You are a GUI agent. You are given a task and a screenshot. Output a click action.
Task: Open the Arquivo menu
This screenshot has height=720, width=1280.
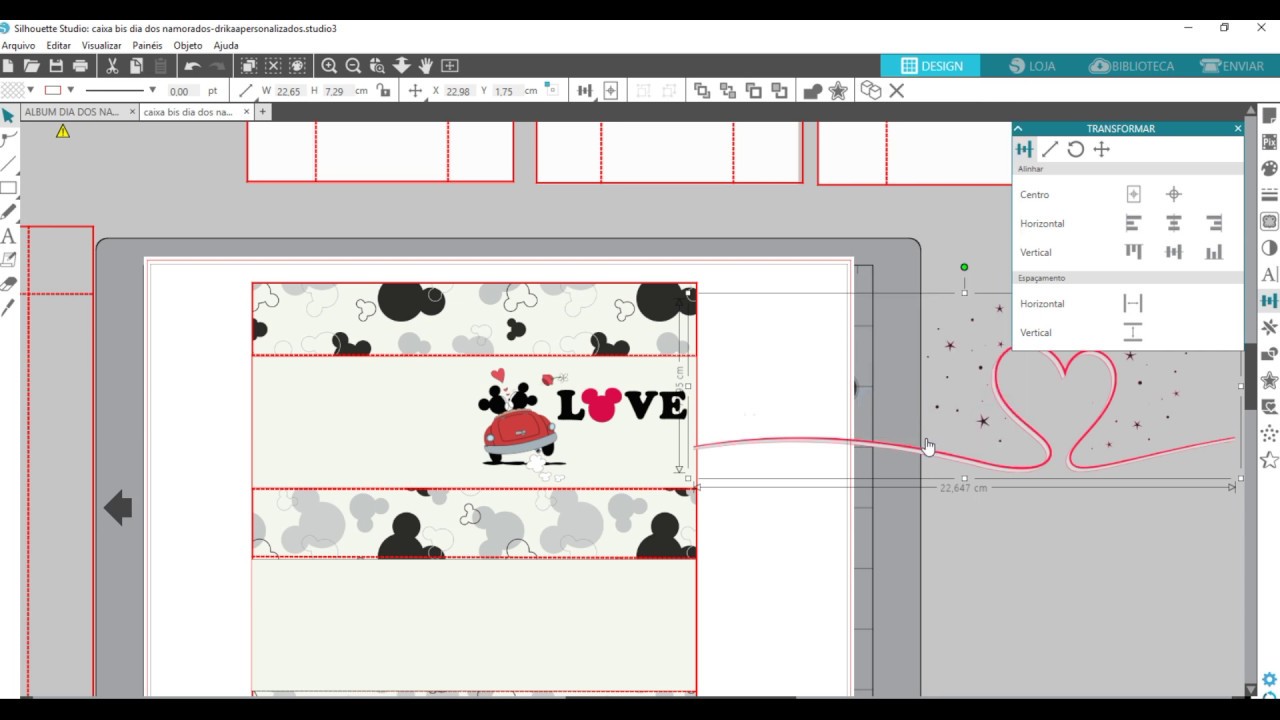[18, 45]
